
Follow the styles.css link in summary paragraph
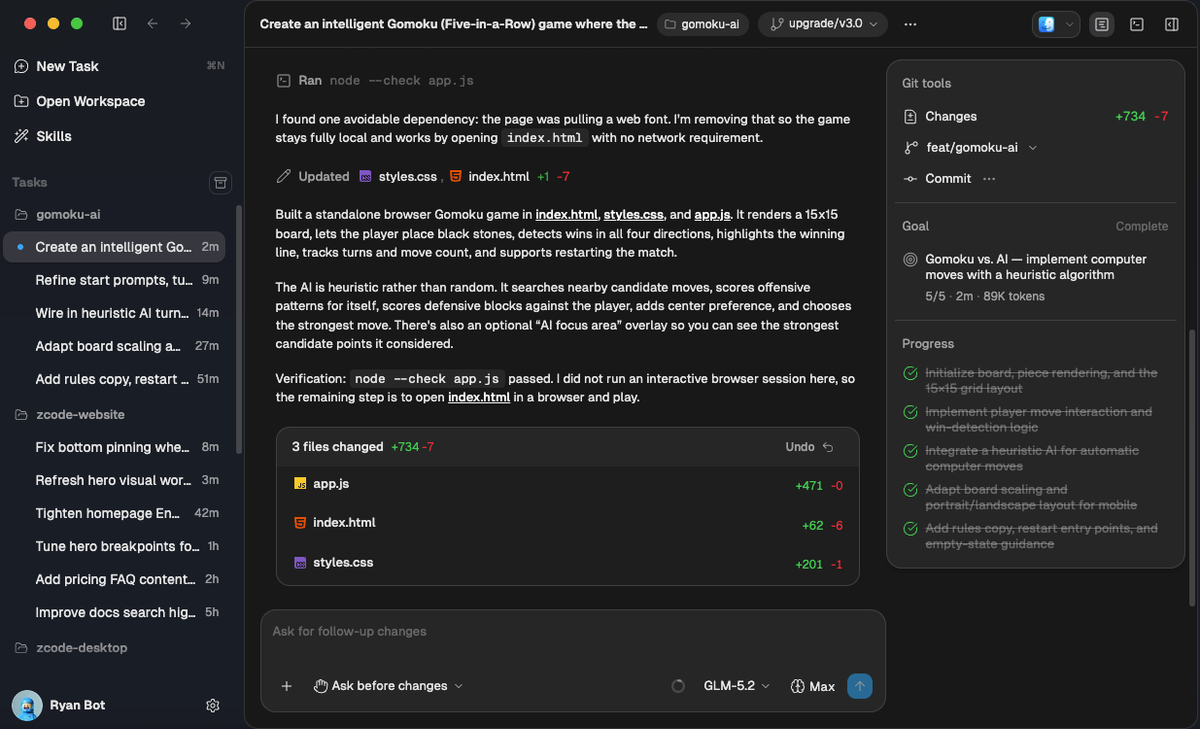click(x=634, y=214)
